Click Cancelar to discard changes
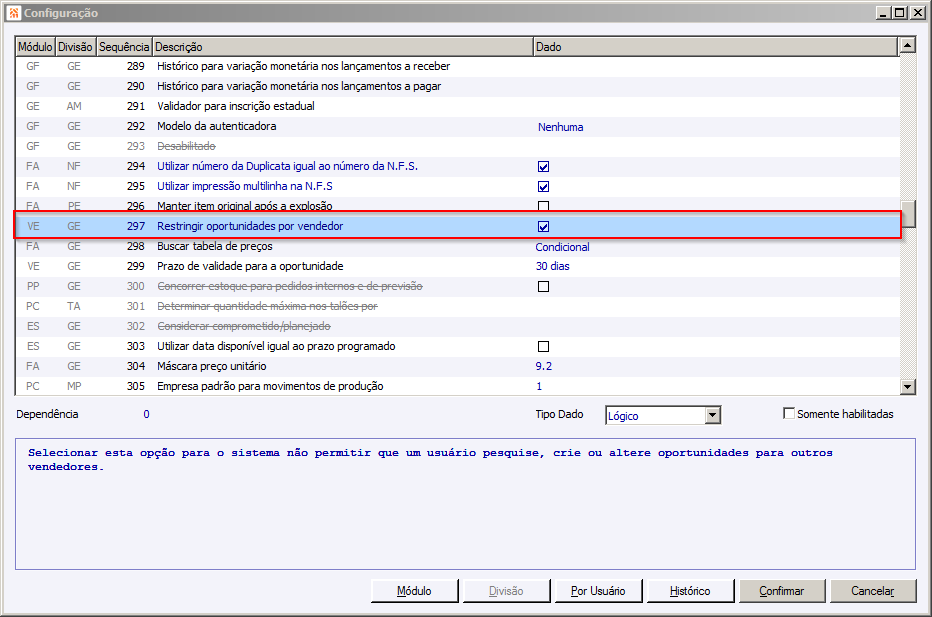This screenshot has height=617, width=932. [873, 591]
